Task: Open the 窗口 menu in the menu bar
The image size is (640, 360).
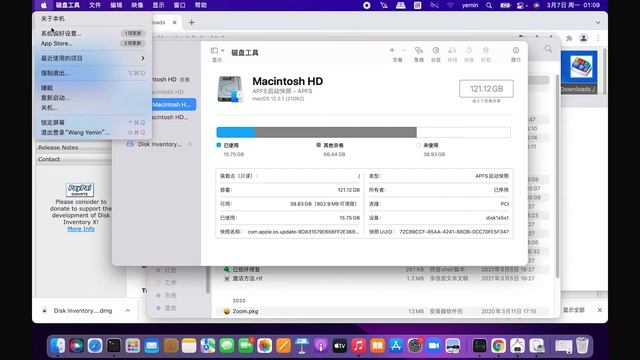Action: 180,5
